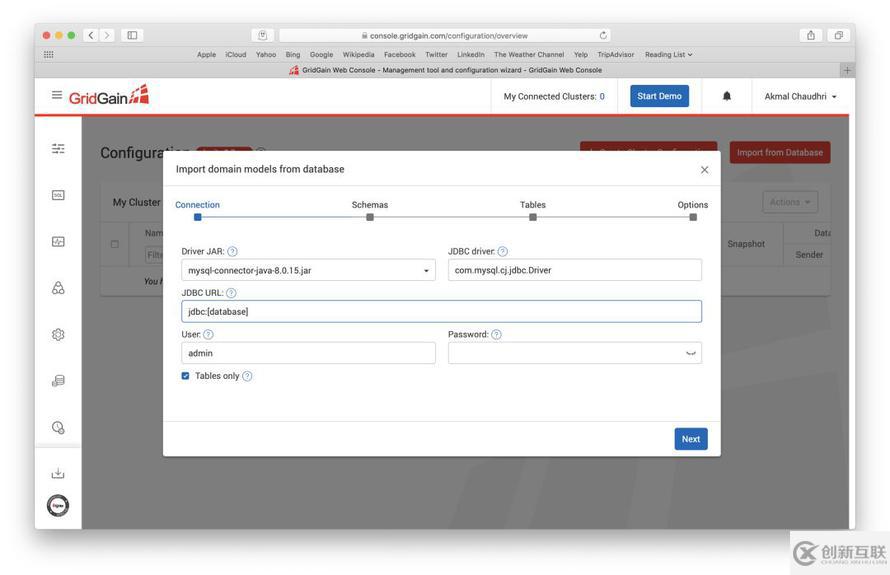Open the Actions dropdown behind the dialog
This screenshot has height=575, width=890.
click(x=790, y=202)
